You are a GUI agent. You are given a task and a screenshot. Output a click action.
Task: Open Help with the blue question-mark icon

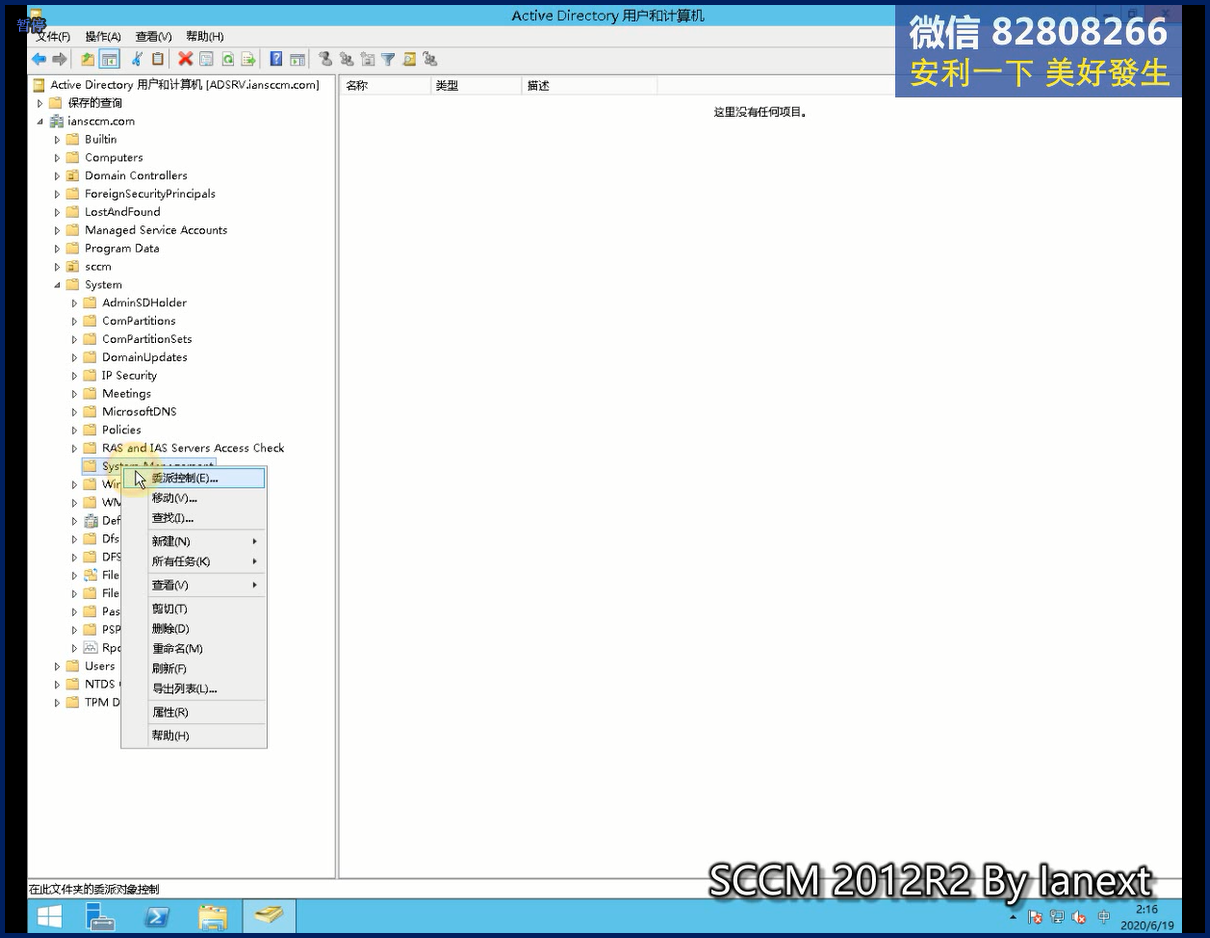point(276,60)
